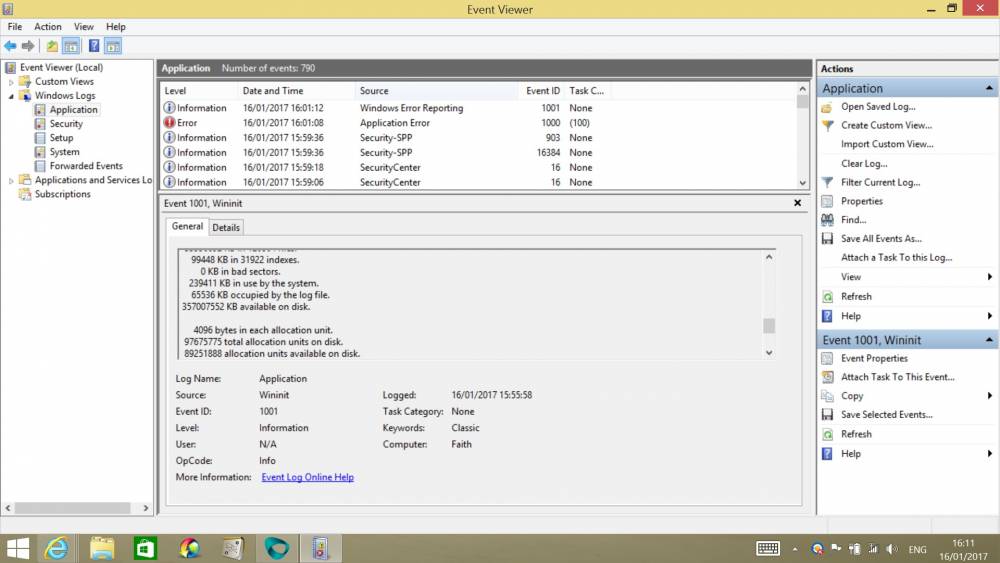The height and width of the screenshot is (563, 1000).
Task: Click the Open Saved Log icon
Action: [827, 107]
